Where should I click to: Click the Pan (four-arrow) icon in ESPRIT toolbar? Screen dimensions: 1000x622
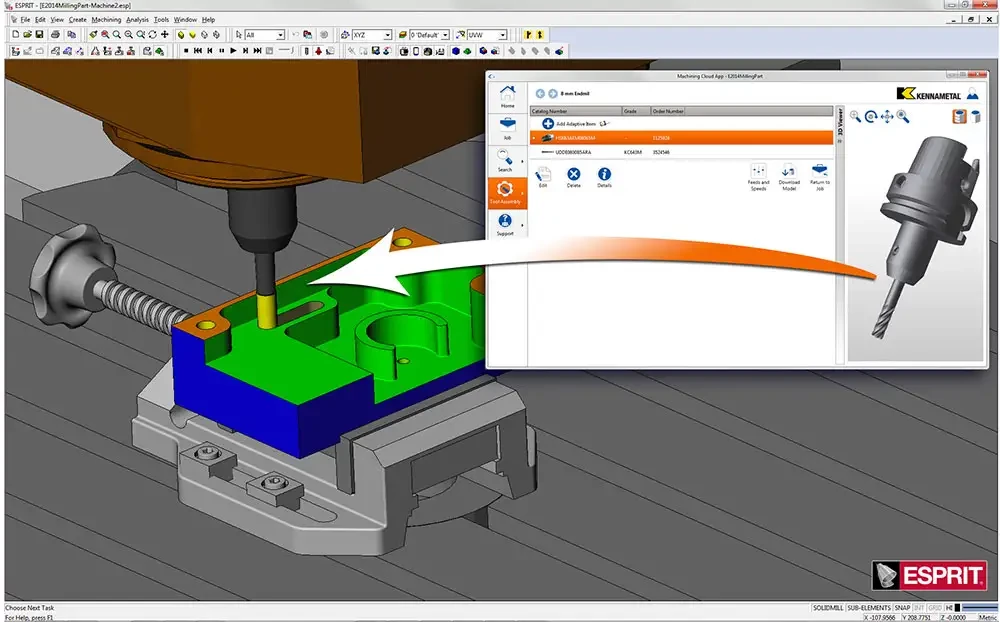pos(165,34)
